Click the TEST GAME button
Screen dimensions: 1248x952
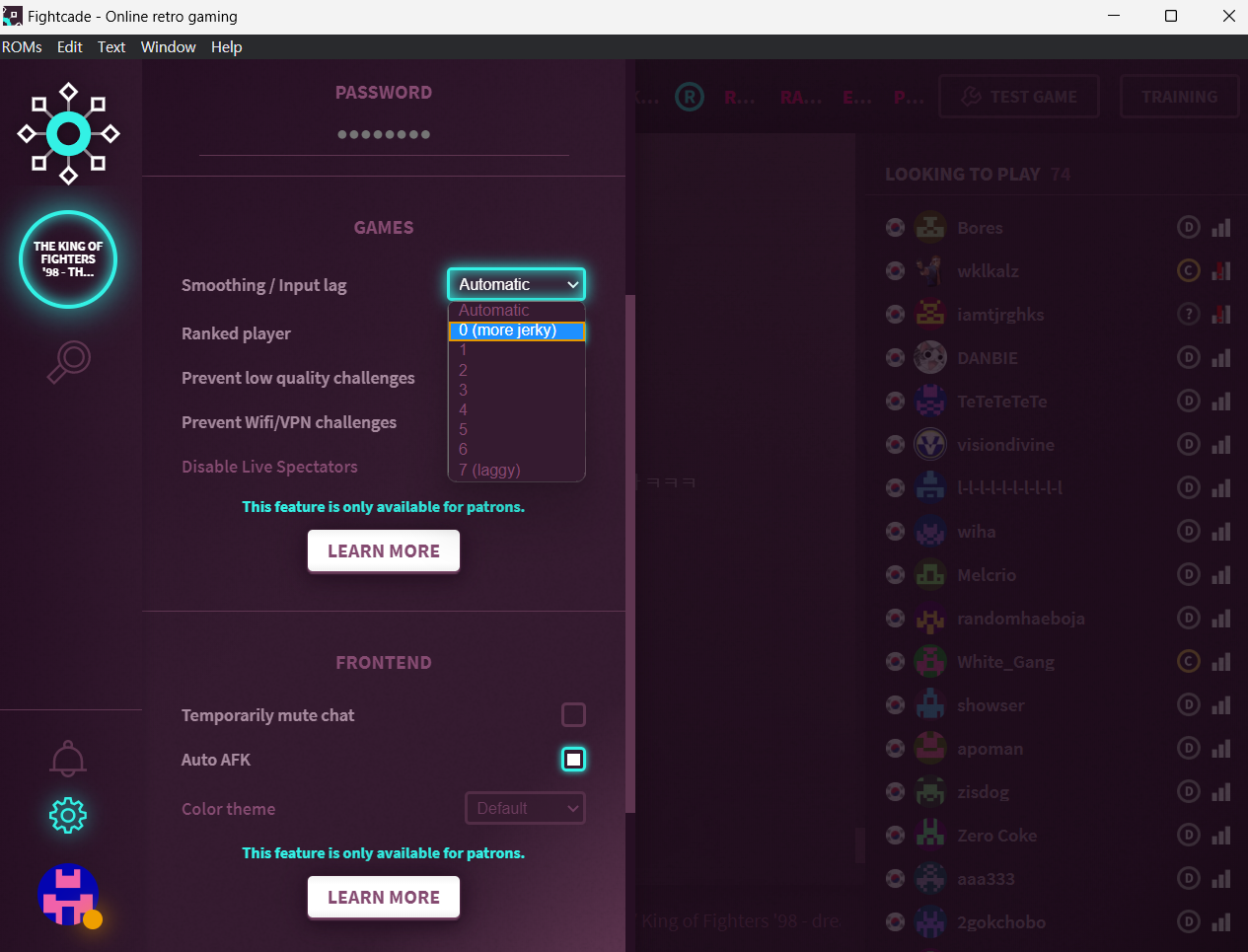coord(1019,97)
